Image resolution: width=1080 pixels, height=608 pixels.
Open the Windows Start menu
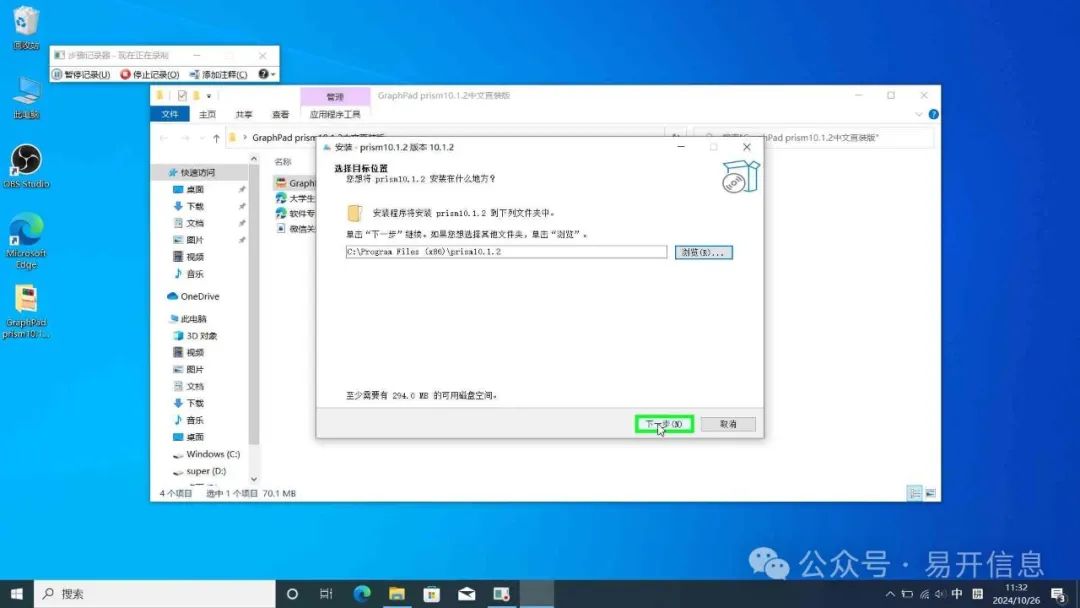[x=17, y=594]
